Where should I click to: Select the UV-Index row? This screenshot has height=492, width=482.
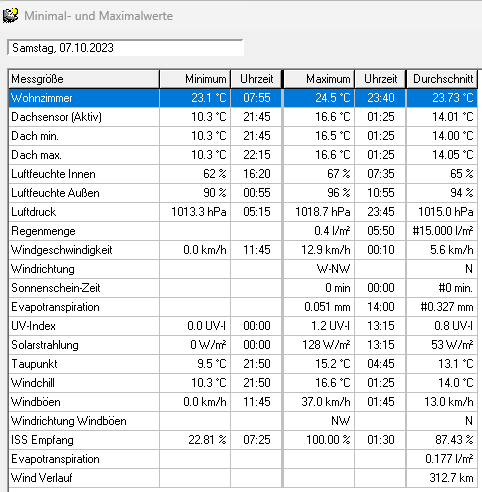243,326
